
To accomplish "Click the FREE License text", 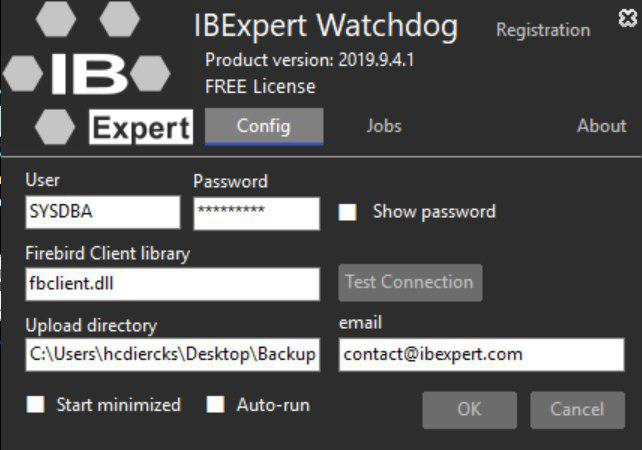I will (x=260, y=86).
